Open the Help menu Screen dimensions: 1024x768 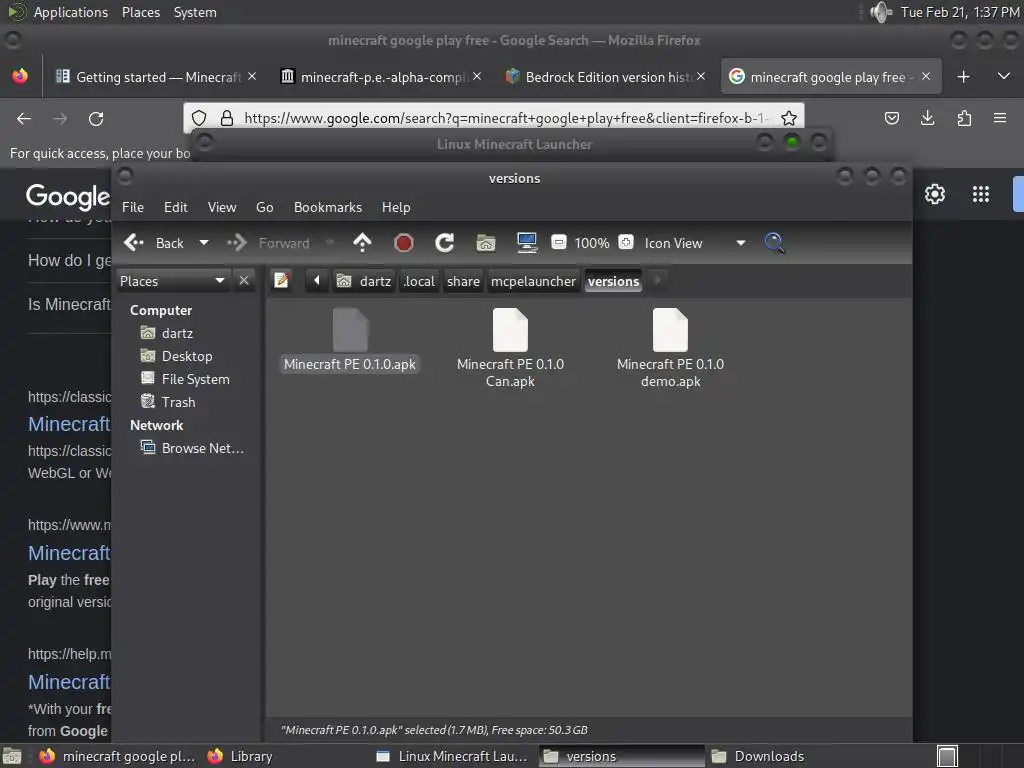(x=396, y=207)
